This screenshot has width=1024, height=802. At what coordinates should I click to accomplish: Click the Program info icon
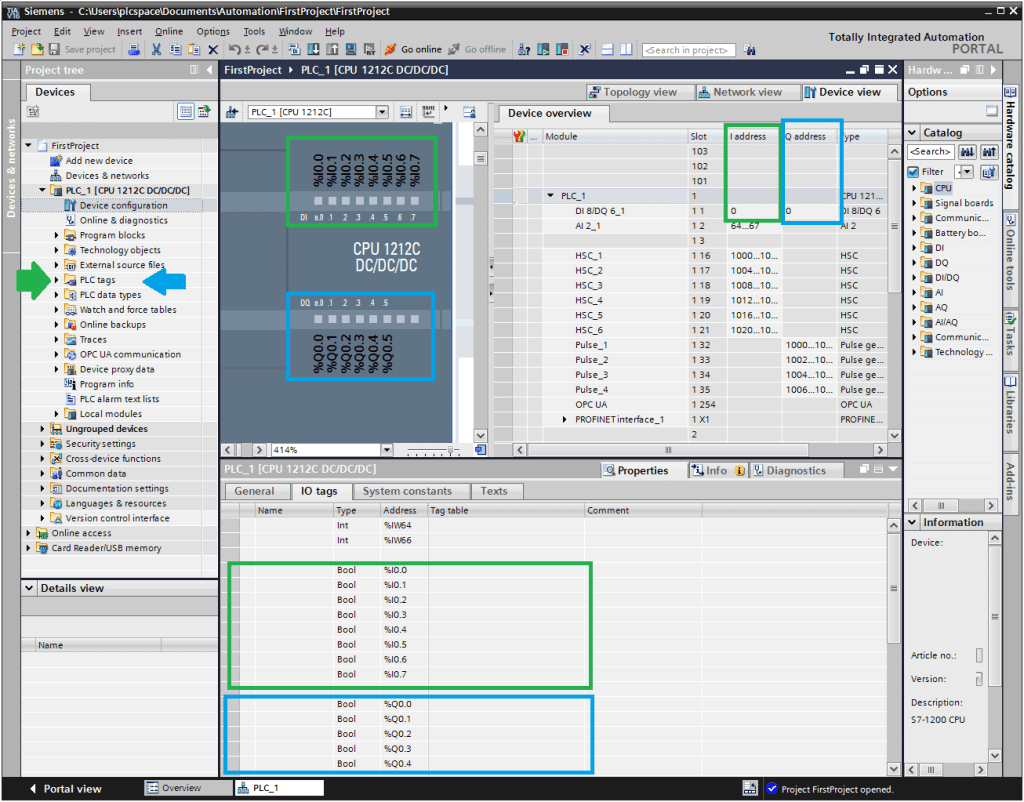coord(71,384)
